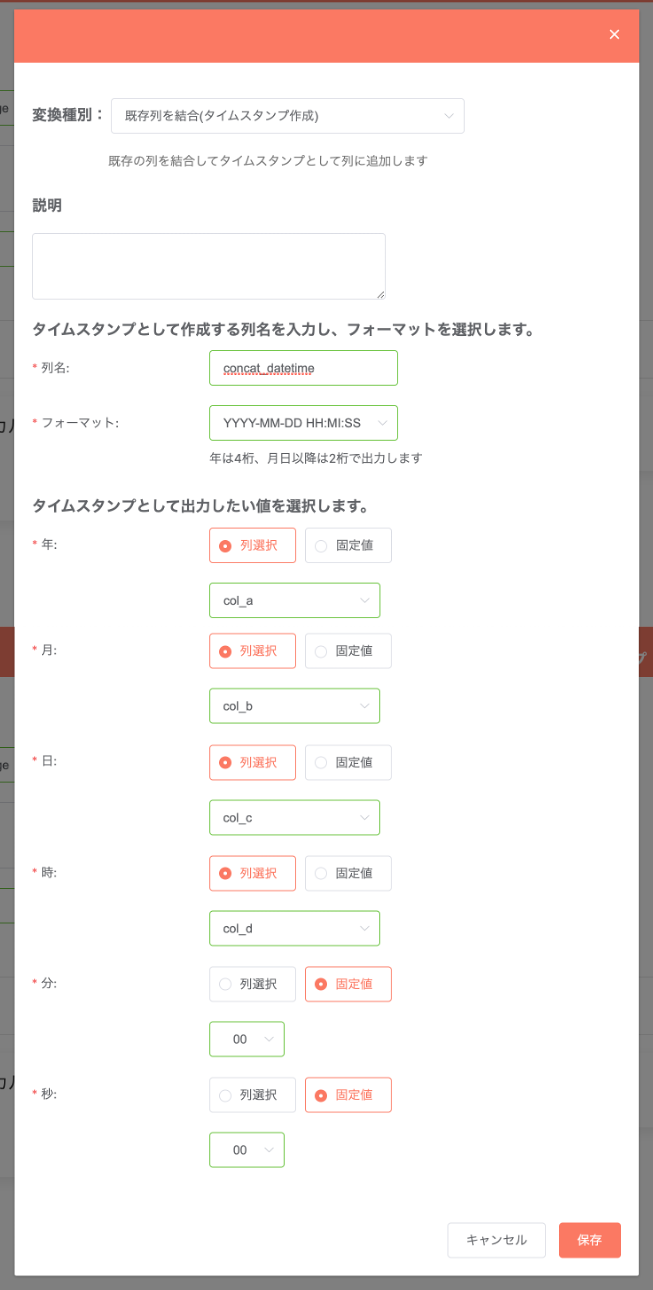Viewport: 653px width, 1290px height.
Task: Open the 秒 fixed value 00 dropdown
Action: (247, 1150)
